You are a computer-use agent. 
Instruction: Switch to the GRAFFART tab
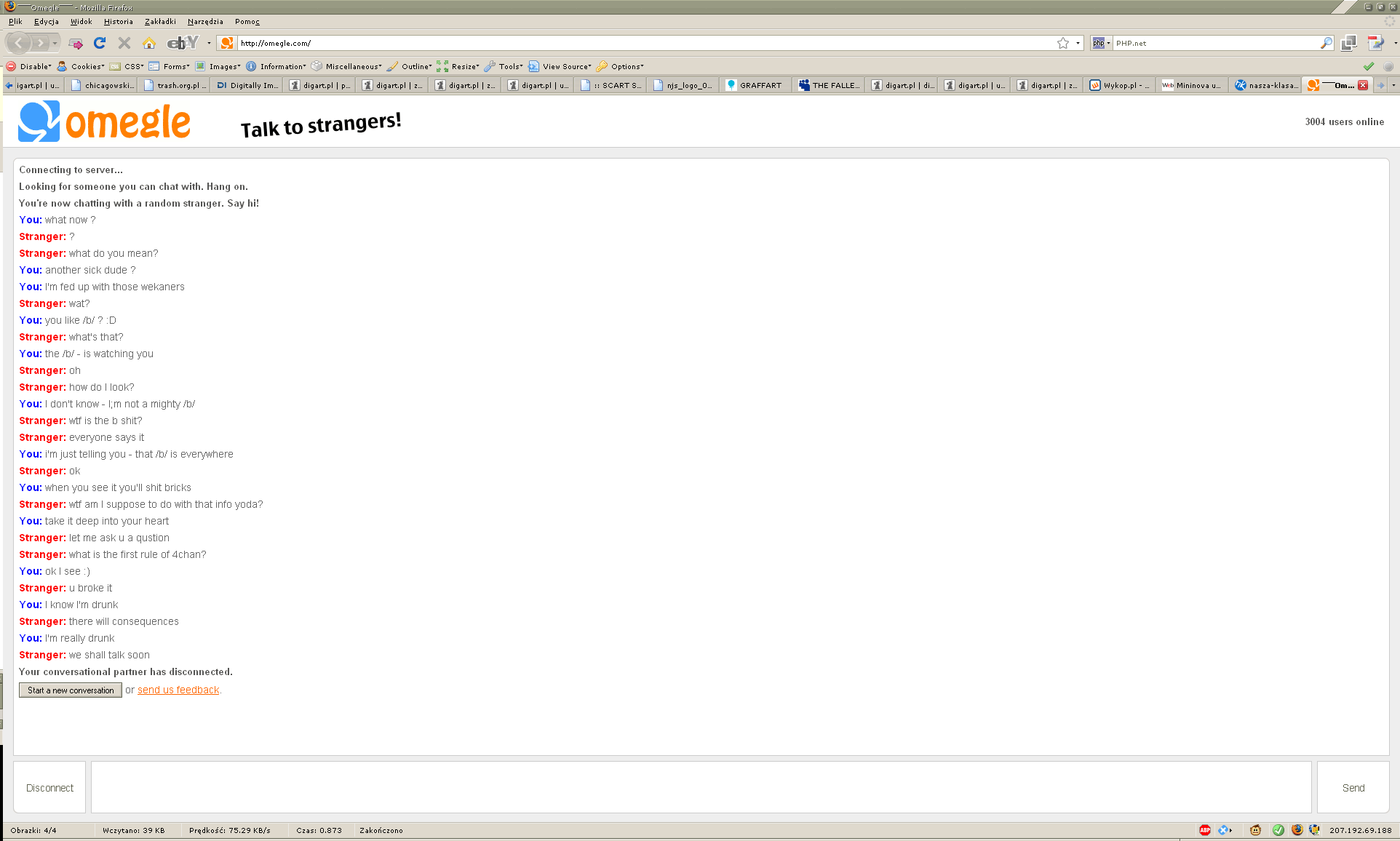coord(757,85)
